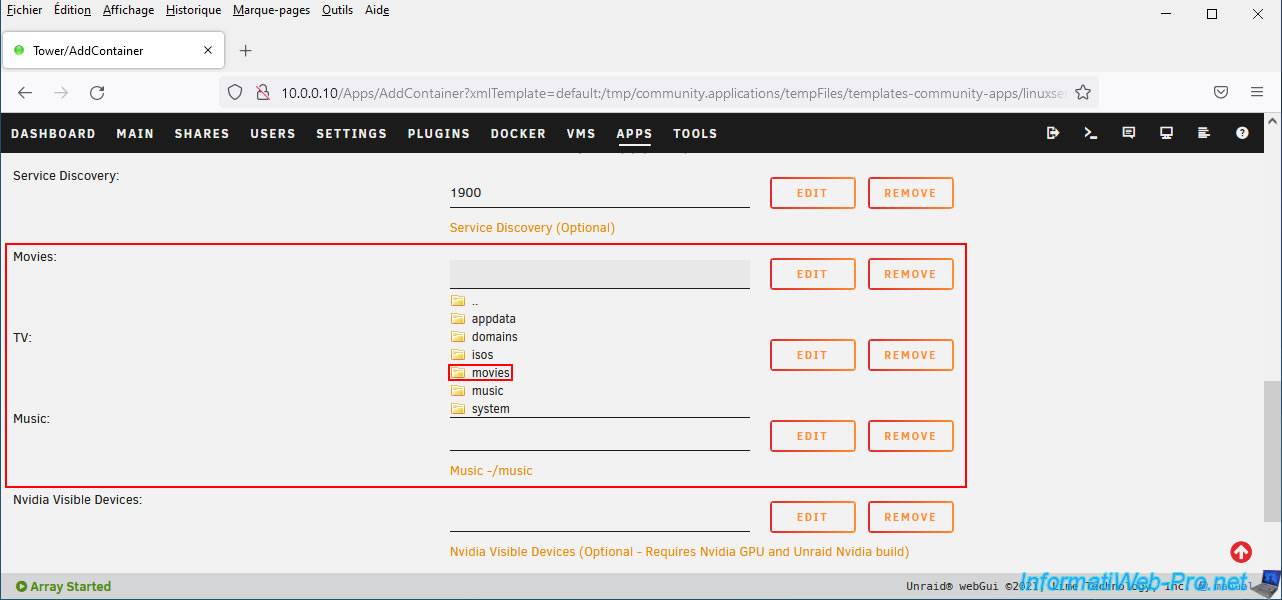The height and width of the screenshot is (600, 1282).
Task: Choose the appdata folder
Action: 493,319
